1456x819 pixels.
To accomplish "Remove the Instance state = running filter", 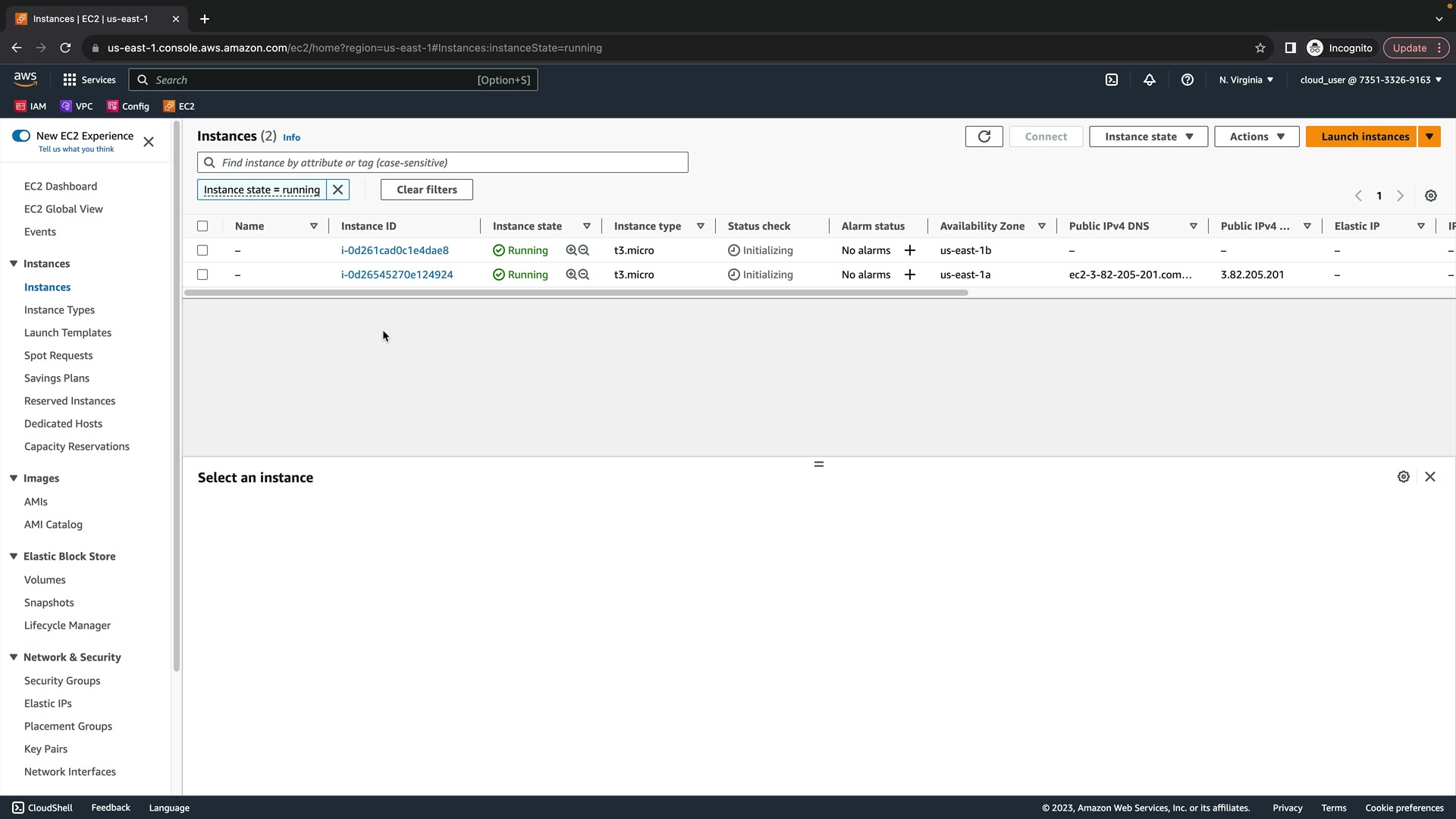I will [337, 190].
